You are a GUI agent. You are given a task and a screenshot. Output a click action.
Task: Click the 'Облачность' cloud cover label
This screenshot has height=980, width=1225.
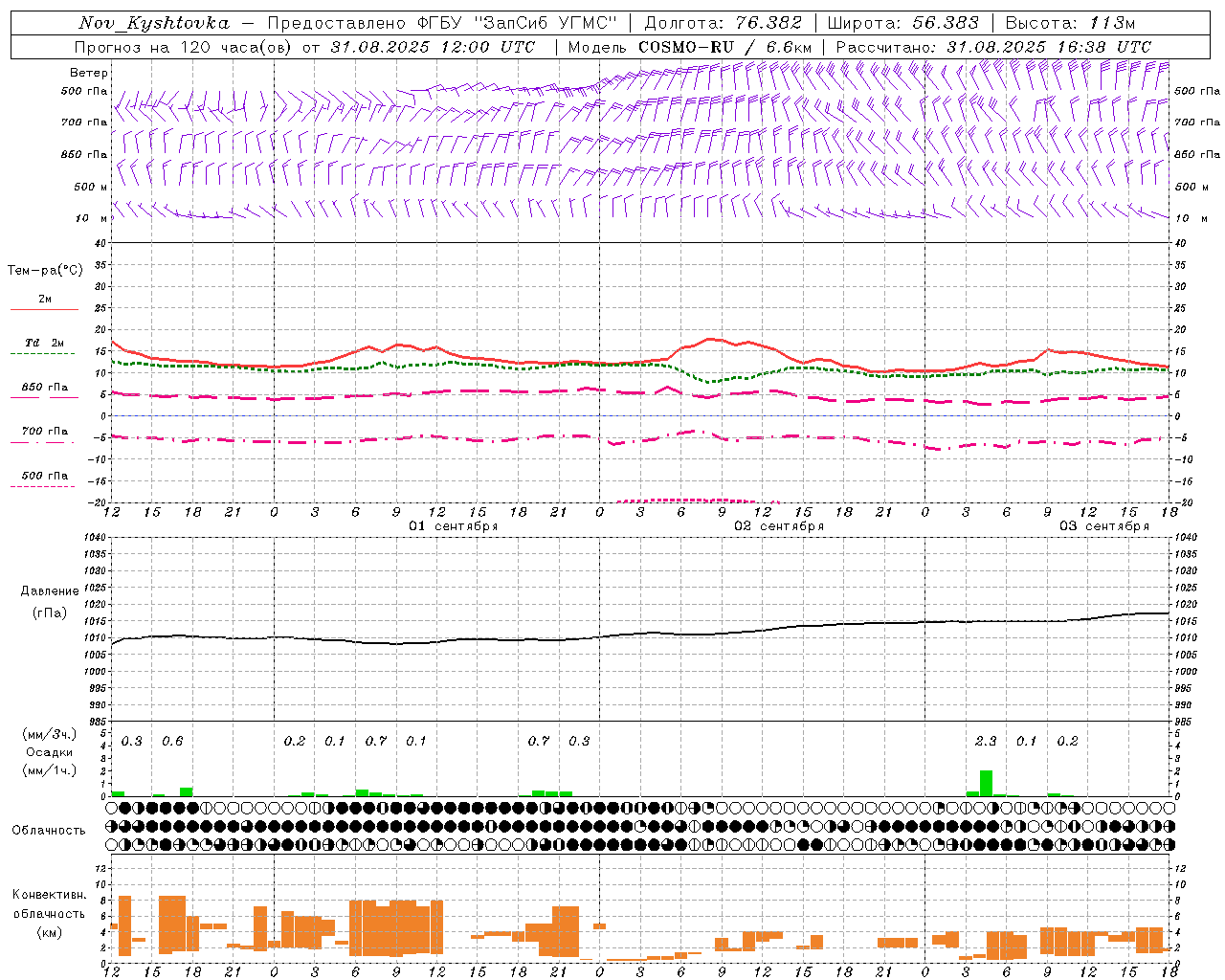[49, 830]
